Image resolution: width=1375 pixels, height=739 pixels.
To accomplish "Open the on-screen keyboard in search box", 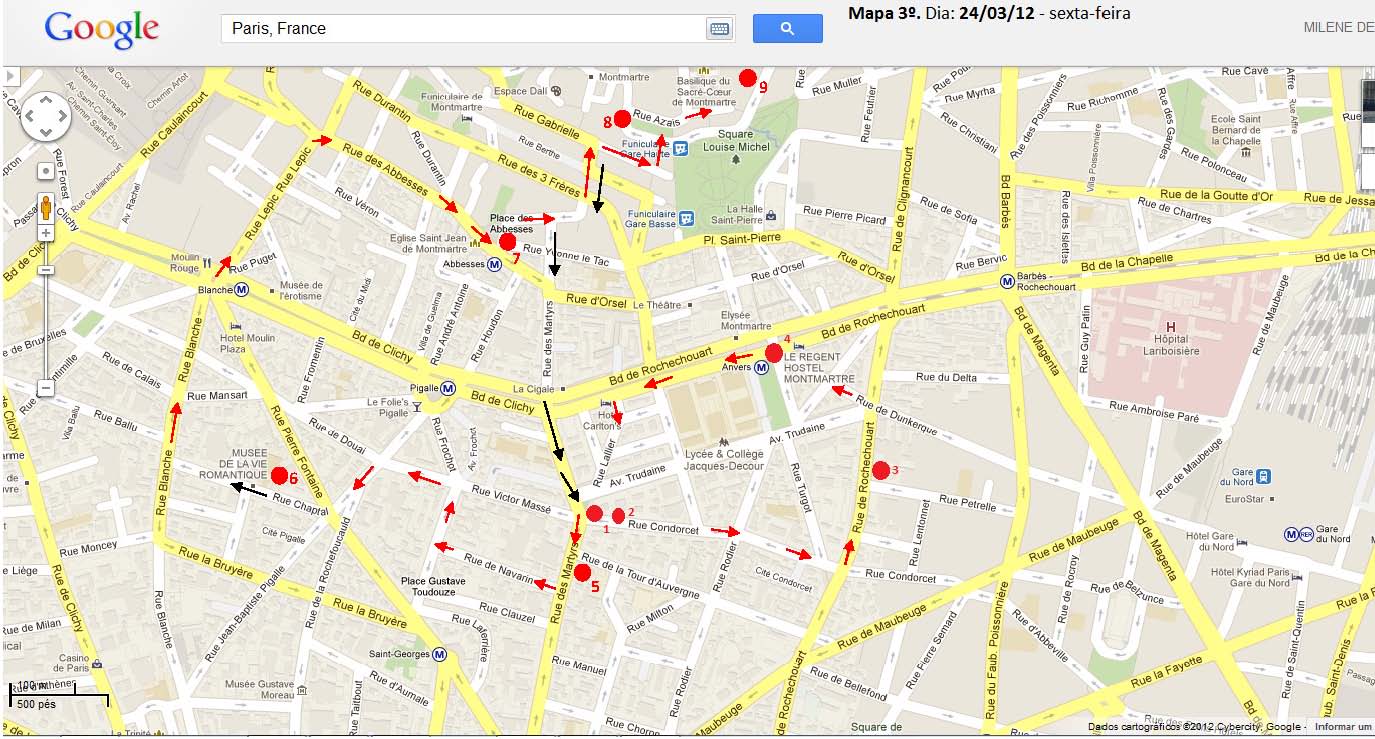I will tap(719, 29).
